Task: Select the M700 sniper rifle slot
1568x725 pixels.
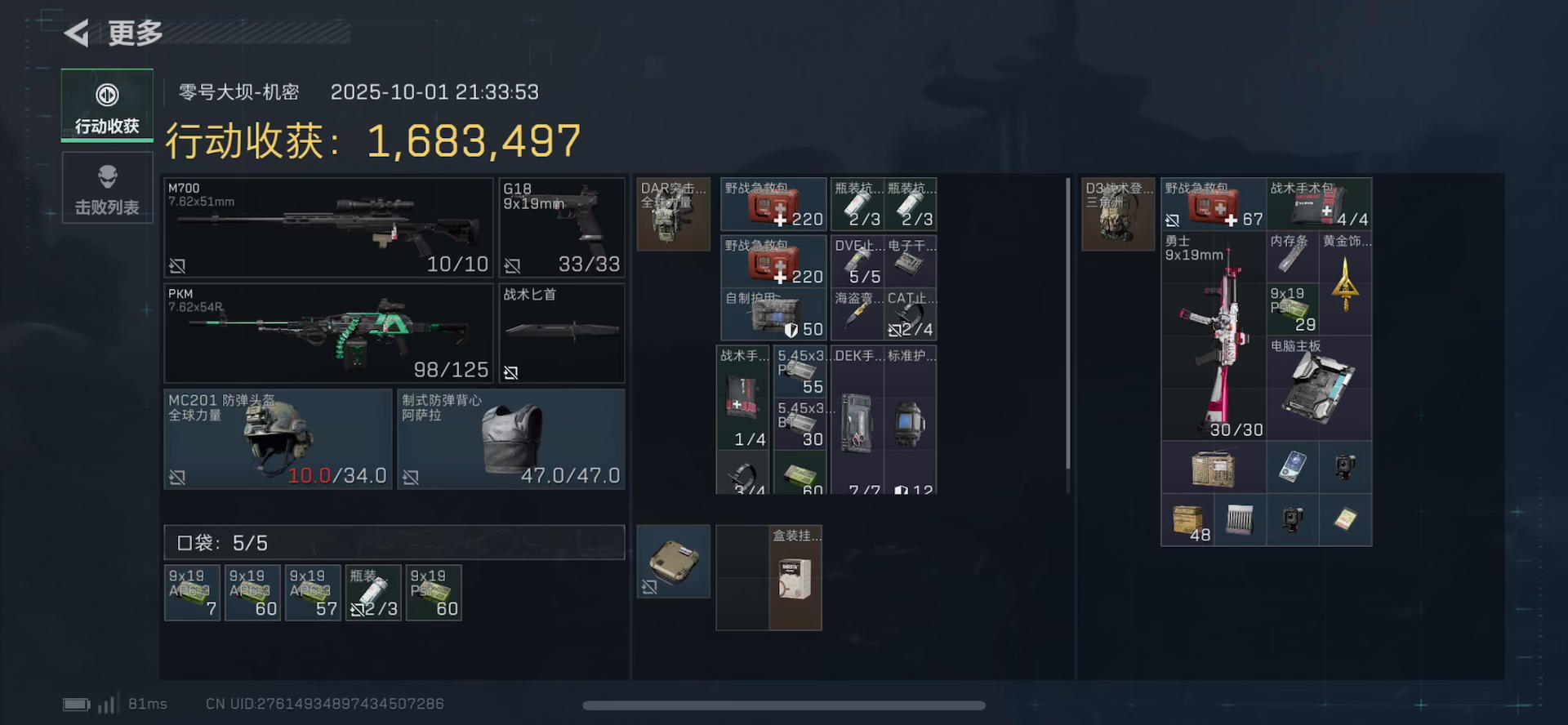Action: coord(328,227)
